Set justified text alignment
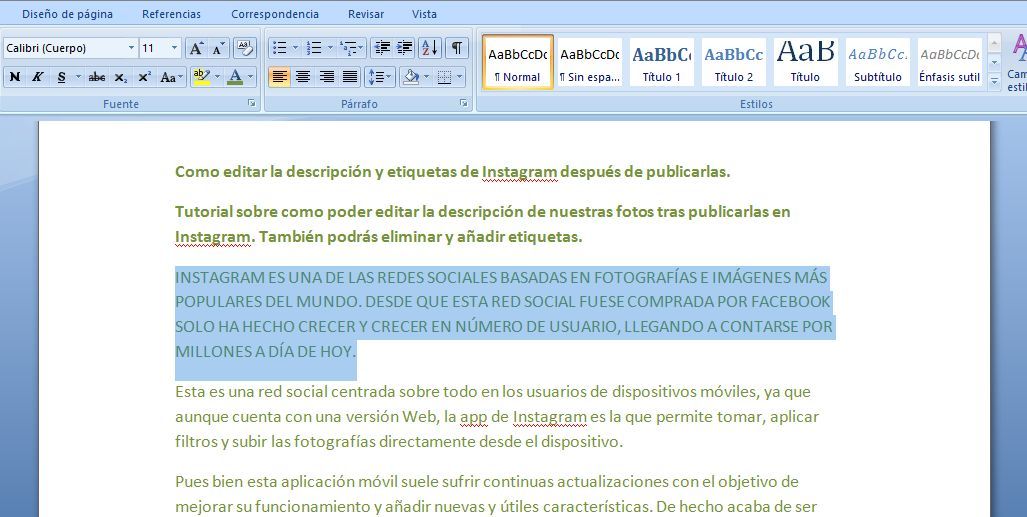1027x517 pixels. tap(350, 77)
